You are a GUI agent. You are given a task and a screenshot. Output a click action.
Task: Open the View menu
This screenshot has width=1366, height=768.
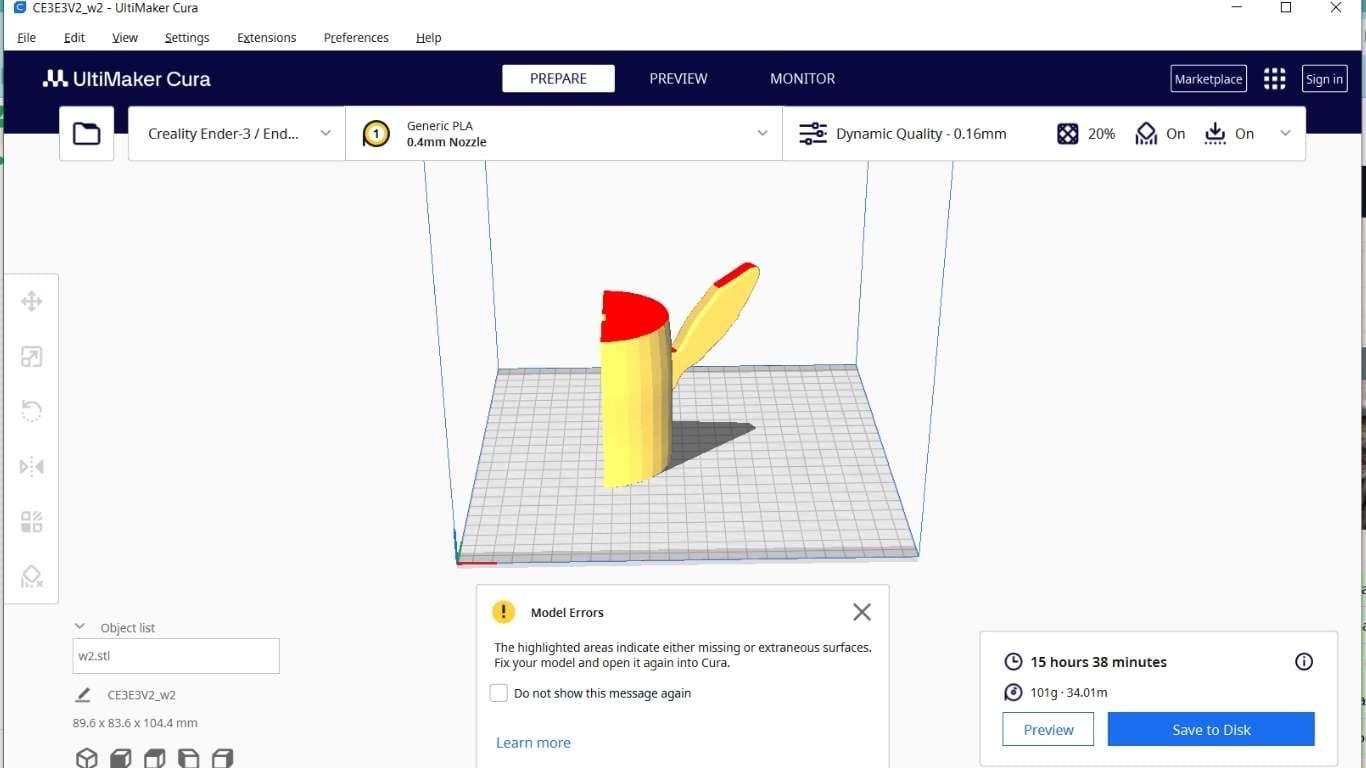[125, 38]
